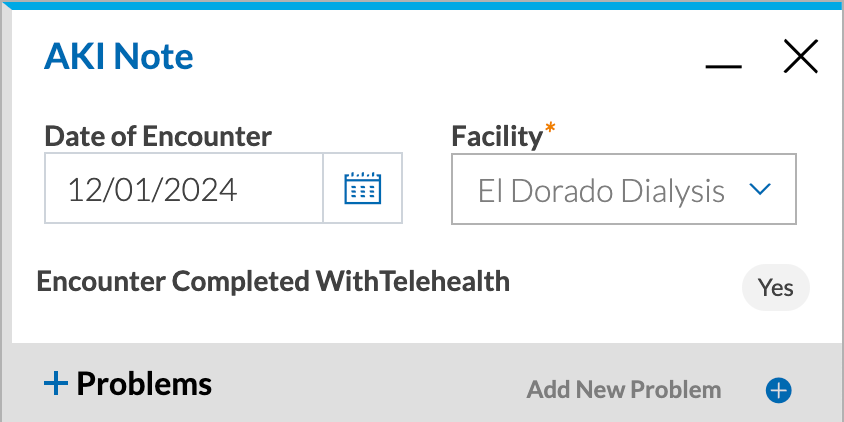This screenshot has height=422, width=844.
Task: Click the orange required asterisk by Facility
Action: 550,129
